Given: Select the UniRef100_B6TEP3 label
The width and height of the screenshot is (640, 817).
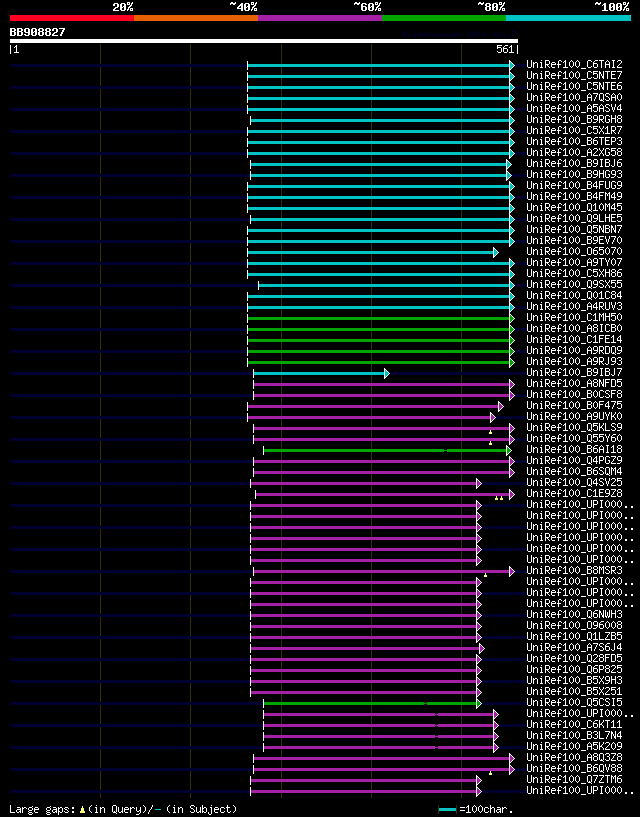Looking at the screenshot, I should pos(574,141).
